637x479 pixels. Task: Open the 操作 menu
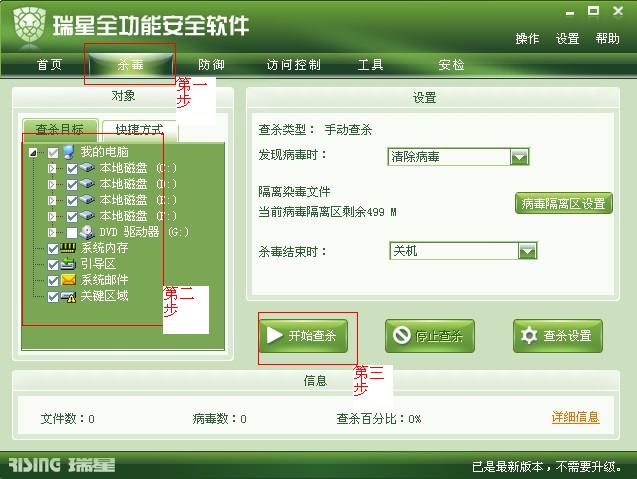click(x=527, y=39)
